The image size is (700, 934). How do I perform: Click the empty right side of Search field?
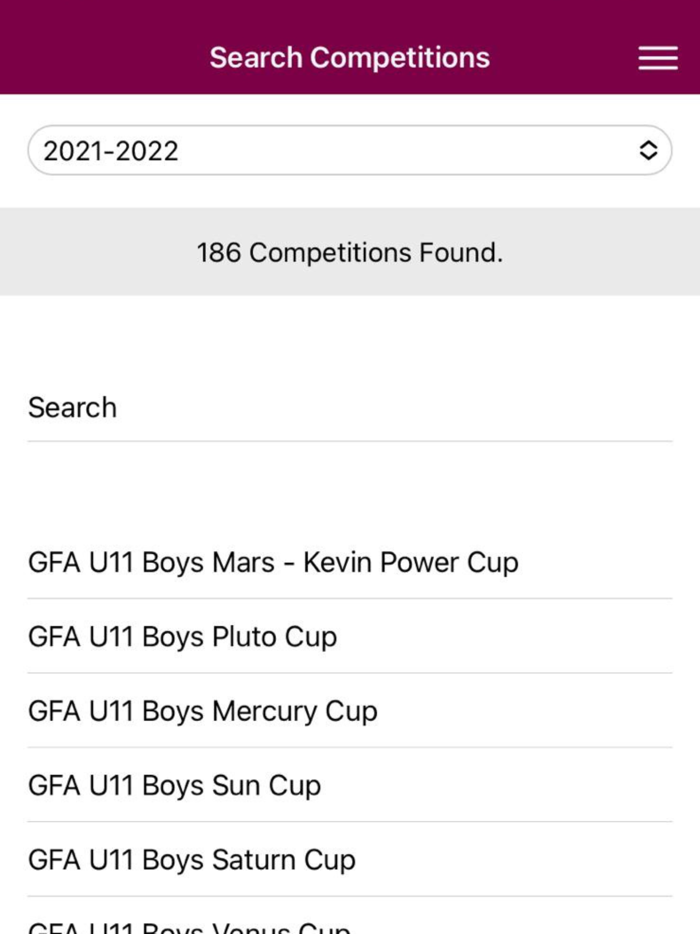pos(550,408)
